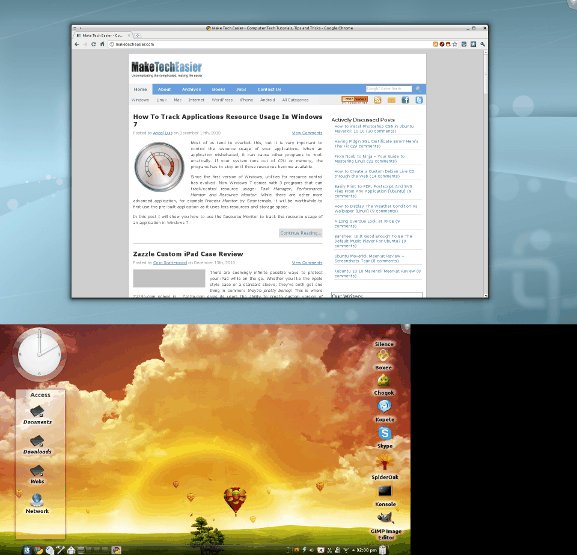The width and height of the screenshot is (577, 555).
Task: Click the trash icon in bottom panel
Action: click(383, 550)
